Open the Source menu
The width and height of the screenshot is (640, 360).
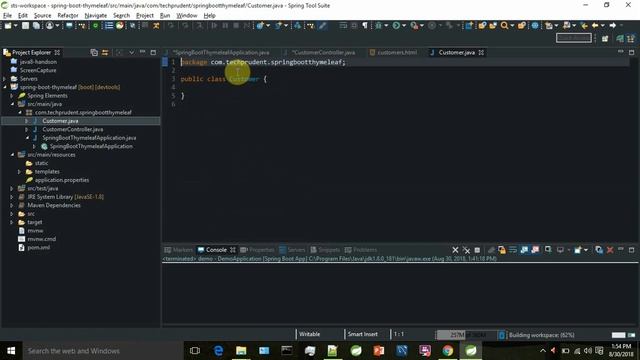42,16
